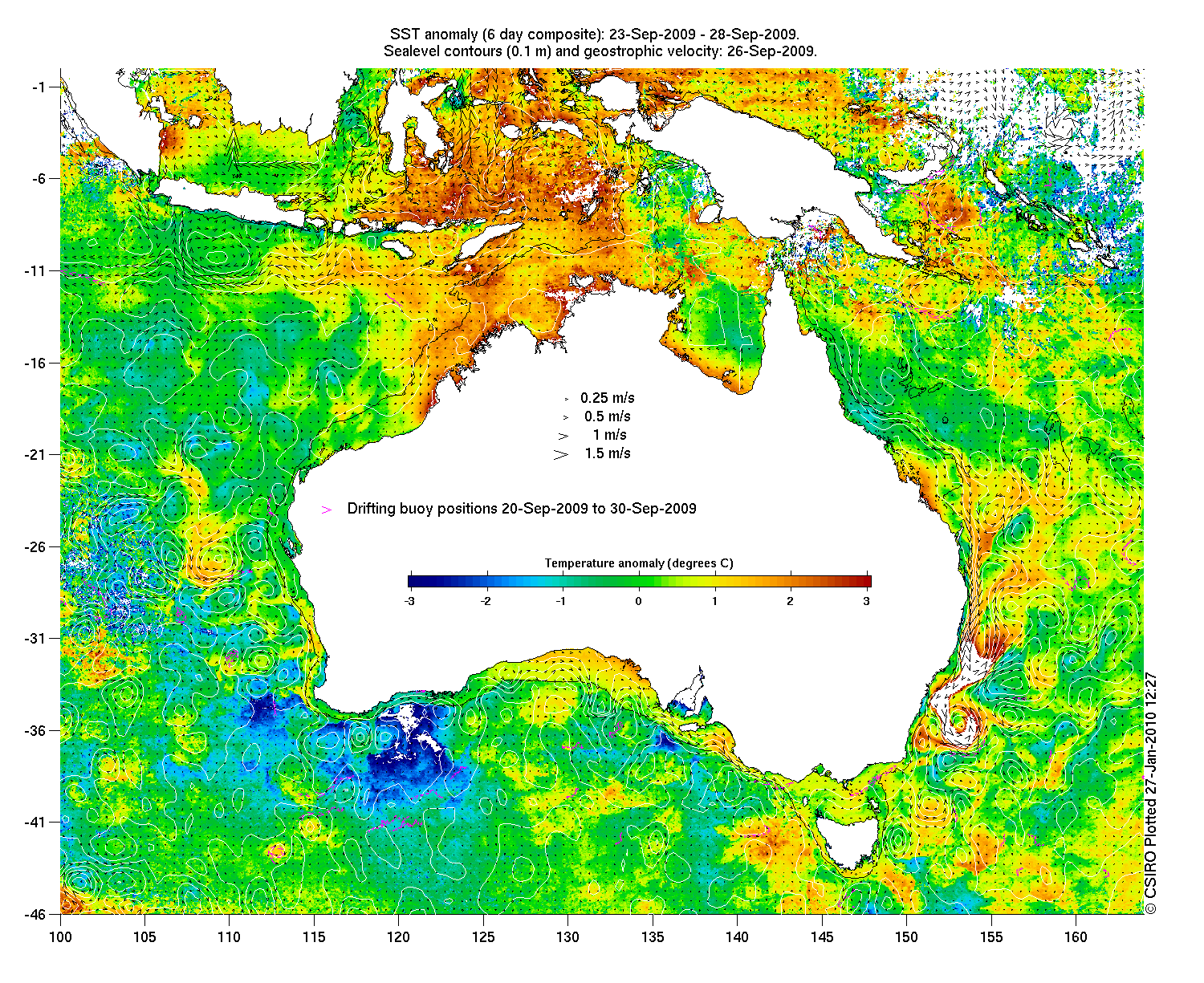1204x983 pixels.
Task: Click the magenta drifting buoy marker symbol
Action: pyautogui.click(x=327, y=510)
